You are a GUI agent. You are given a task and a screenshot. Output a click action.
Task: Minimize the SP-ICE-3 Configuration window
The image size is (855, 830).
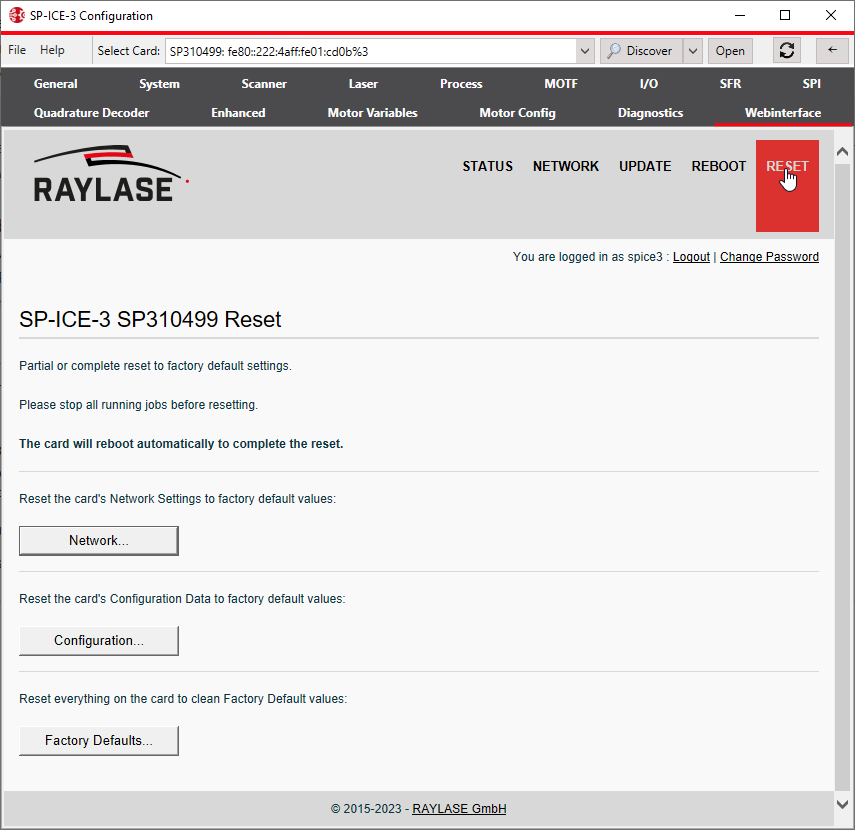(740, 15)
